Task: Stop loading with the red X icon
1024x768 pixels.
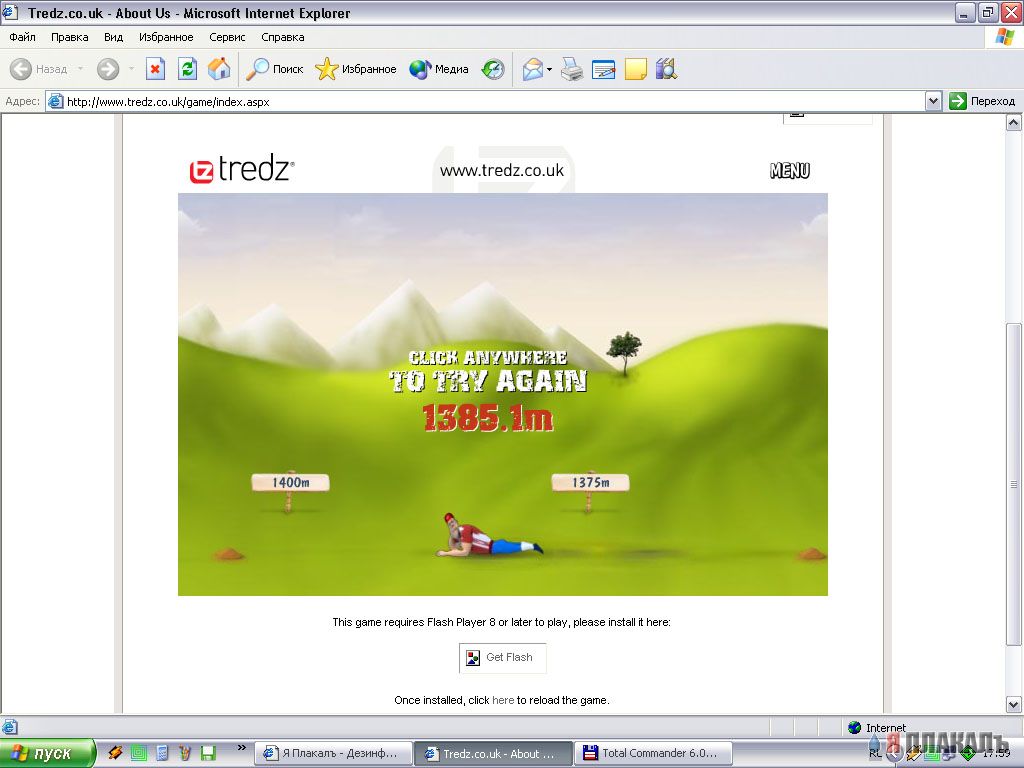Action: click(x=155, y=69)
